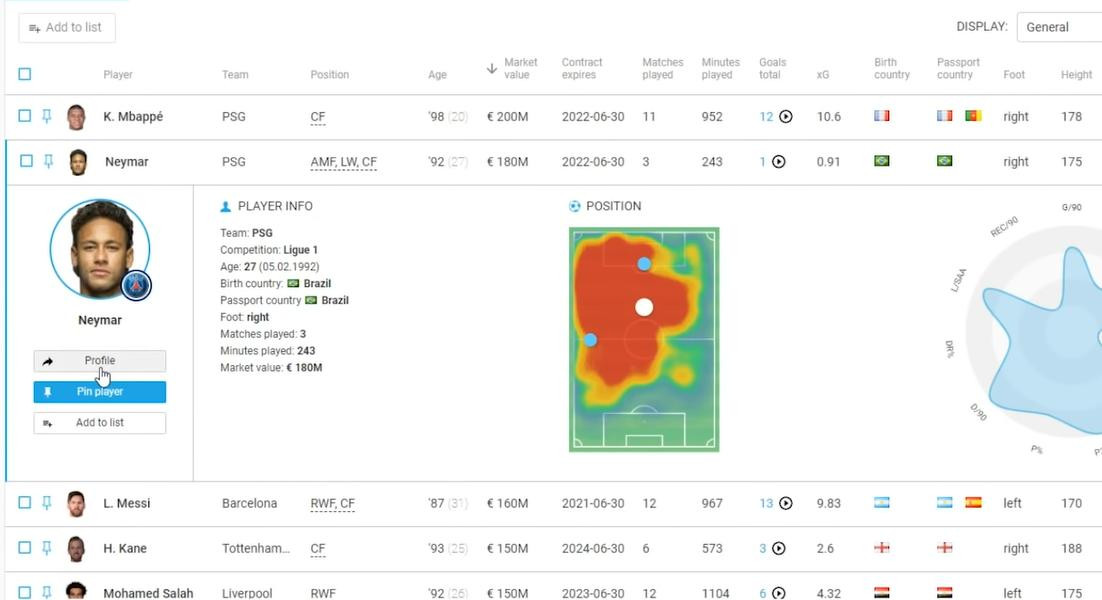Click the K. Mbappé player name
This screenshot has width=1102, height=600.
tap(133, 117)
